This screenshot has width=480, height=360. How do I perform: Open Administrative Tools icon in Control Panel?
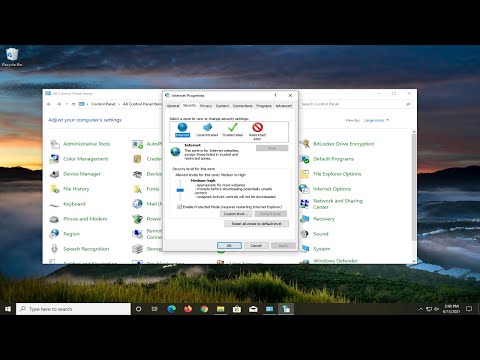[x=55, y=144]
